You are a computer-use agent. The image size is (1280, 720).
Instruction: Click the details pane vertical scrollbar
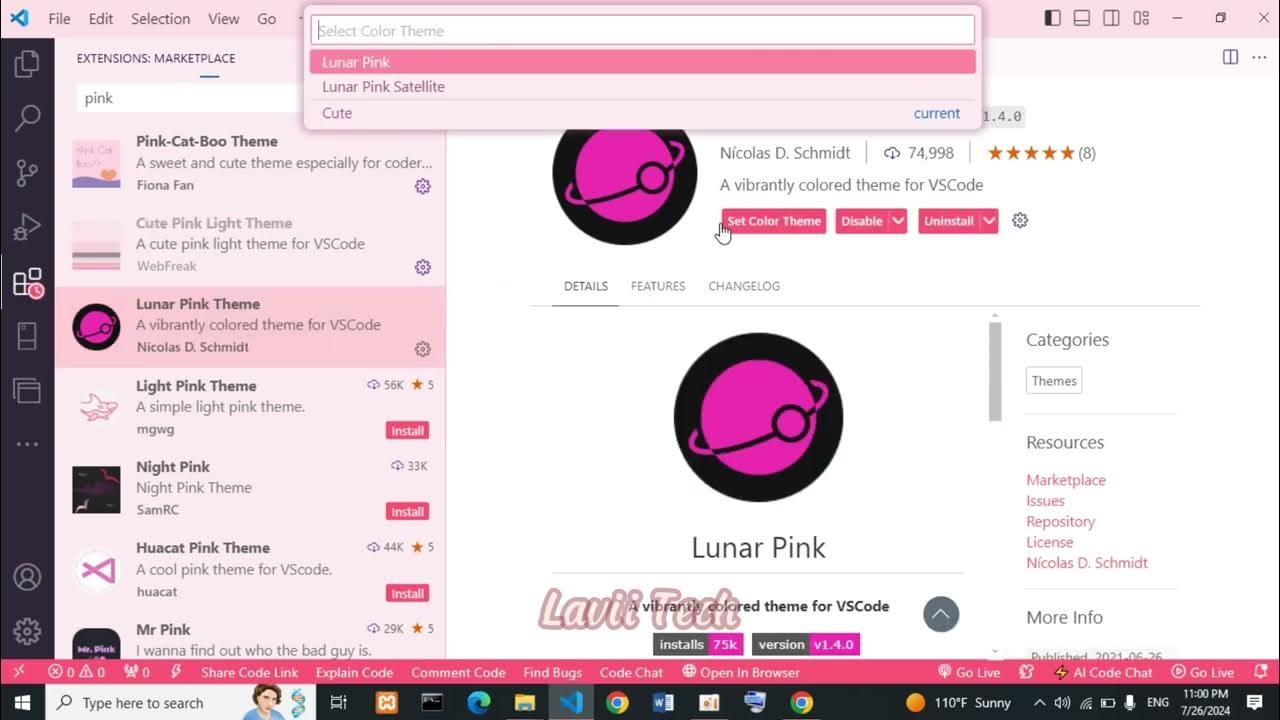pos(995,370)
